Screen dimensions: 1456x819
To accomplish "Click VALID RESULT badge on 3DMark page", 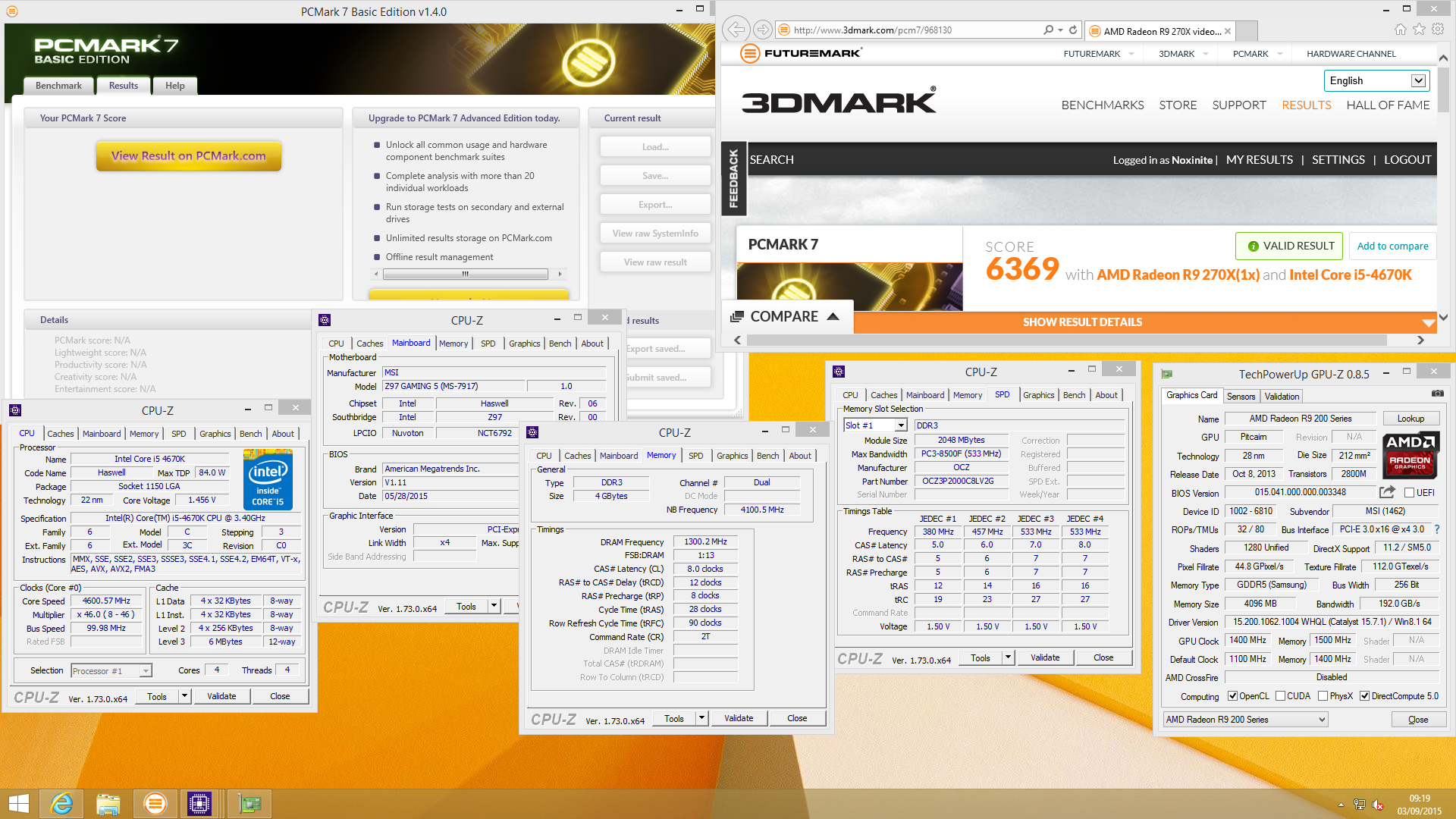I will pos(1289,246).
